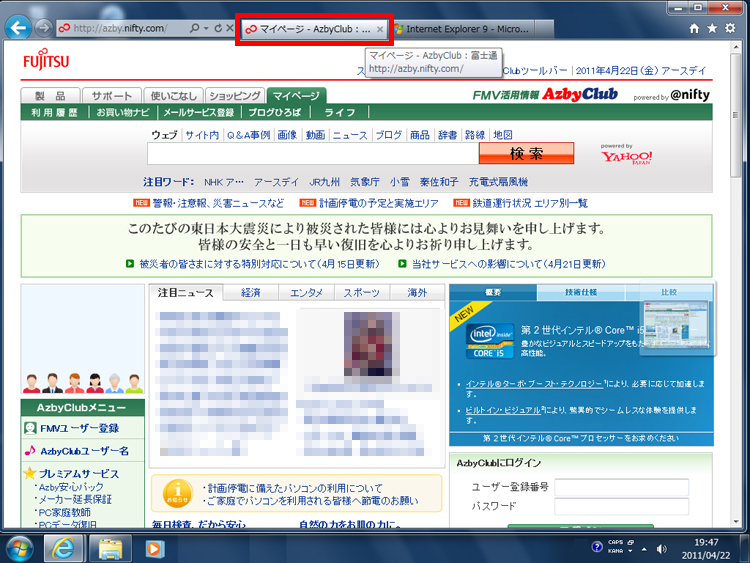Screen dimensions: 750x563
Task: Stop loading with the address bar X
Action: [x=230, y=28]
